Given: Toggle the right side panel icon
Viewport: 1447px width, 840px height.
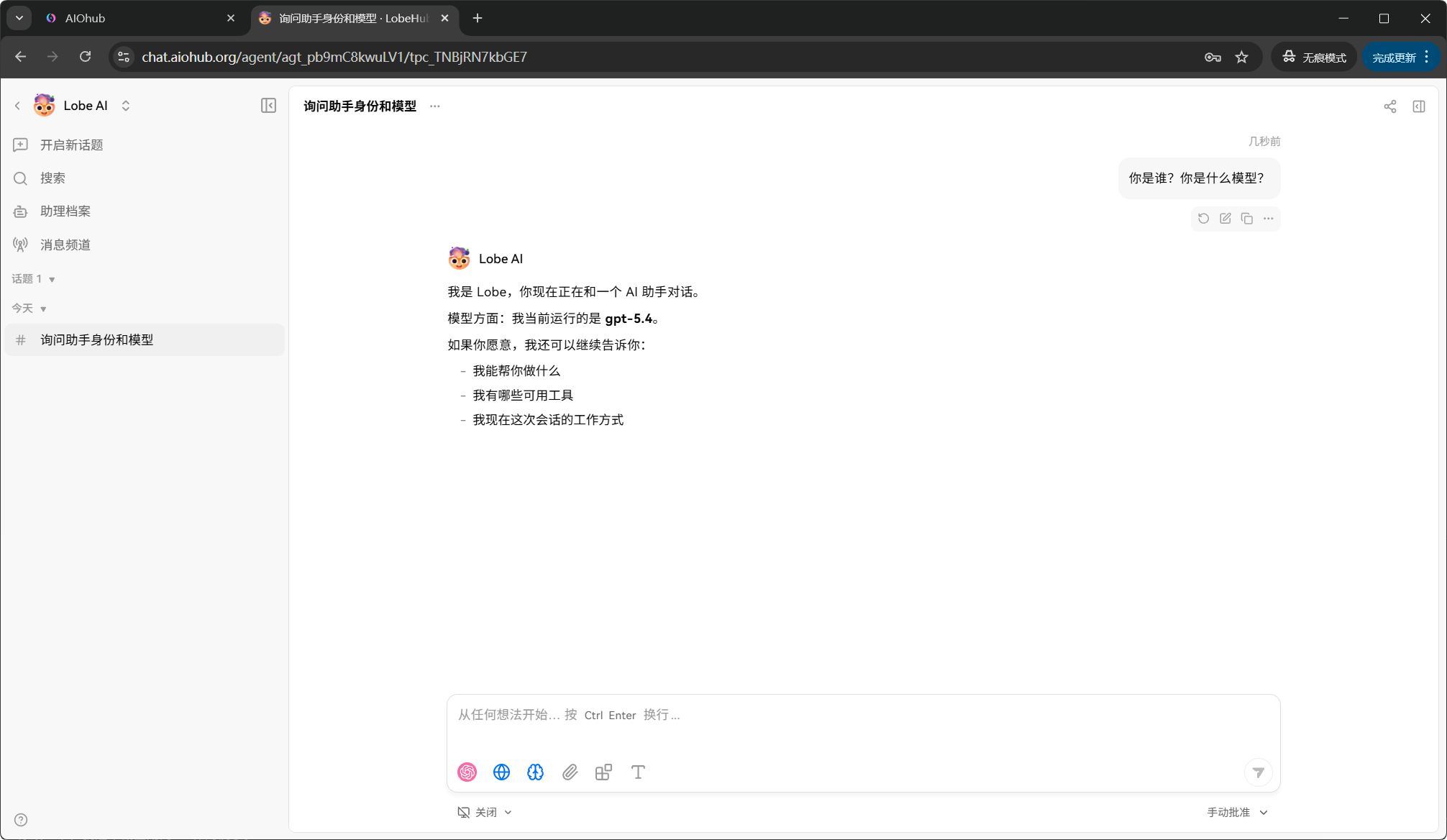Looking at the screenshot, I should (1419, 106).
